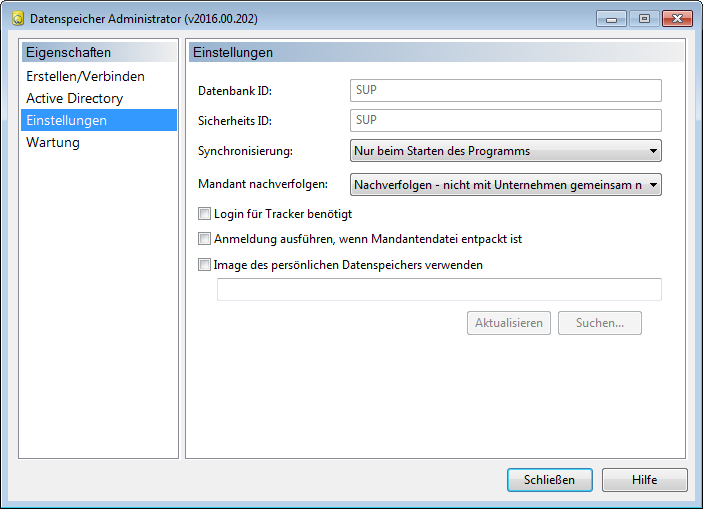Toggle Anmeldung ausführen, wenn Mandantendatei entpackt ist
Image resolution: width=703 pixels, height=509 pixels.
click(204, 239)
